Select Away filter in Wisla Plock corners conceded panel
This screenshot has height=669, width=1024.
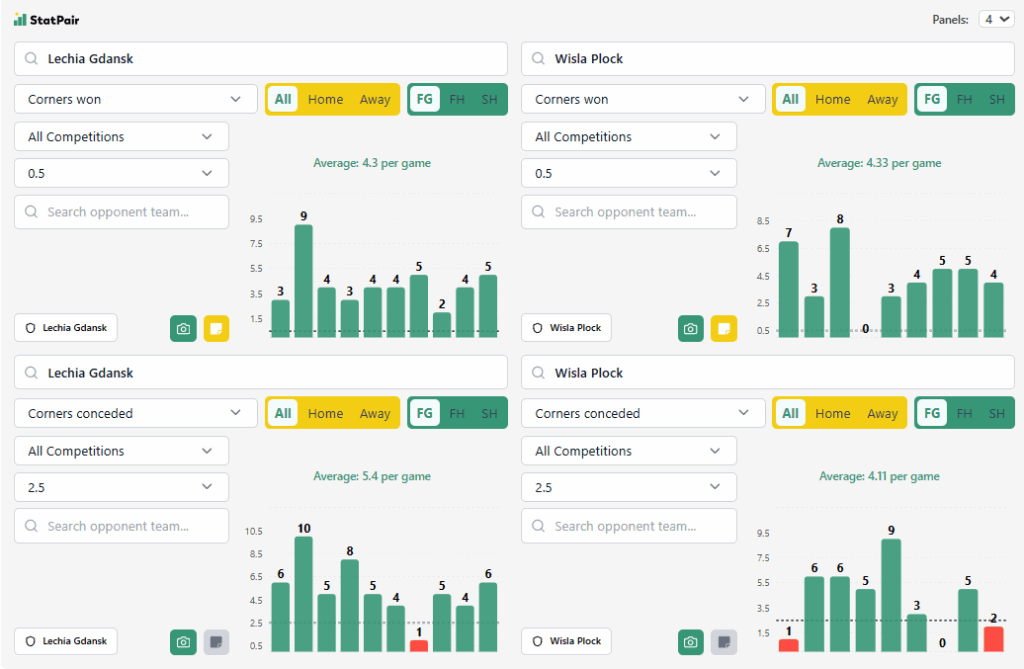pyautogui.click(x=882, y=413)
